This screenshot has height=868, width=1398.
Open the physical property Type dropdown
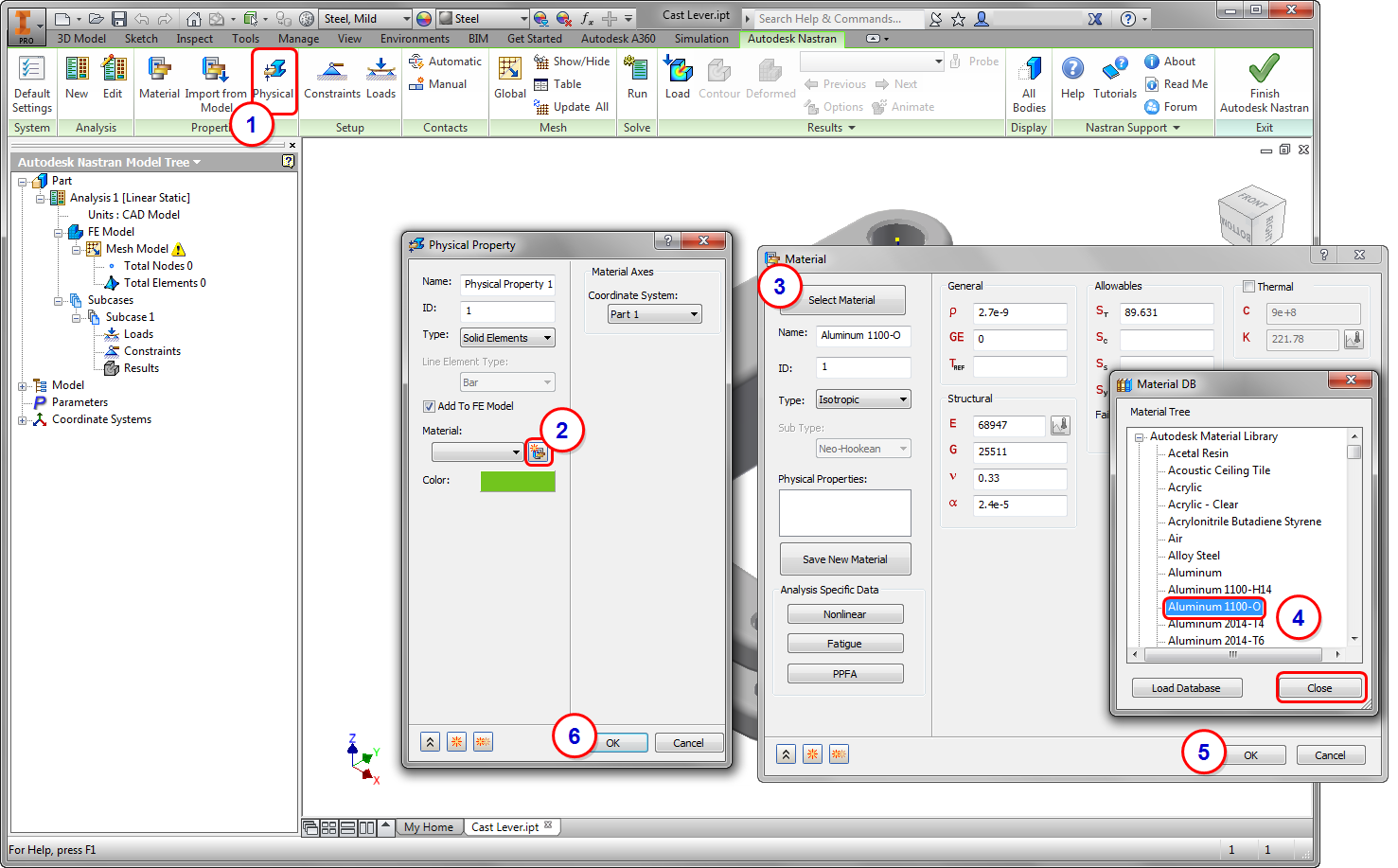click(507, 338)
